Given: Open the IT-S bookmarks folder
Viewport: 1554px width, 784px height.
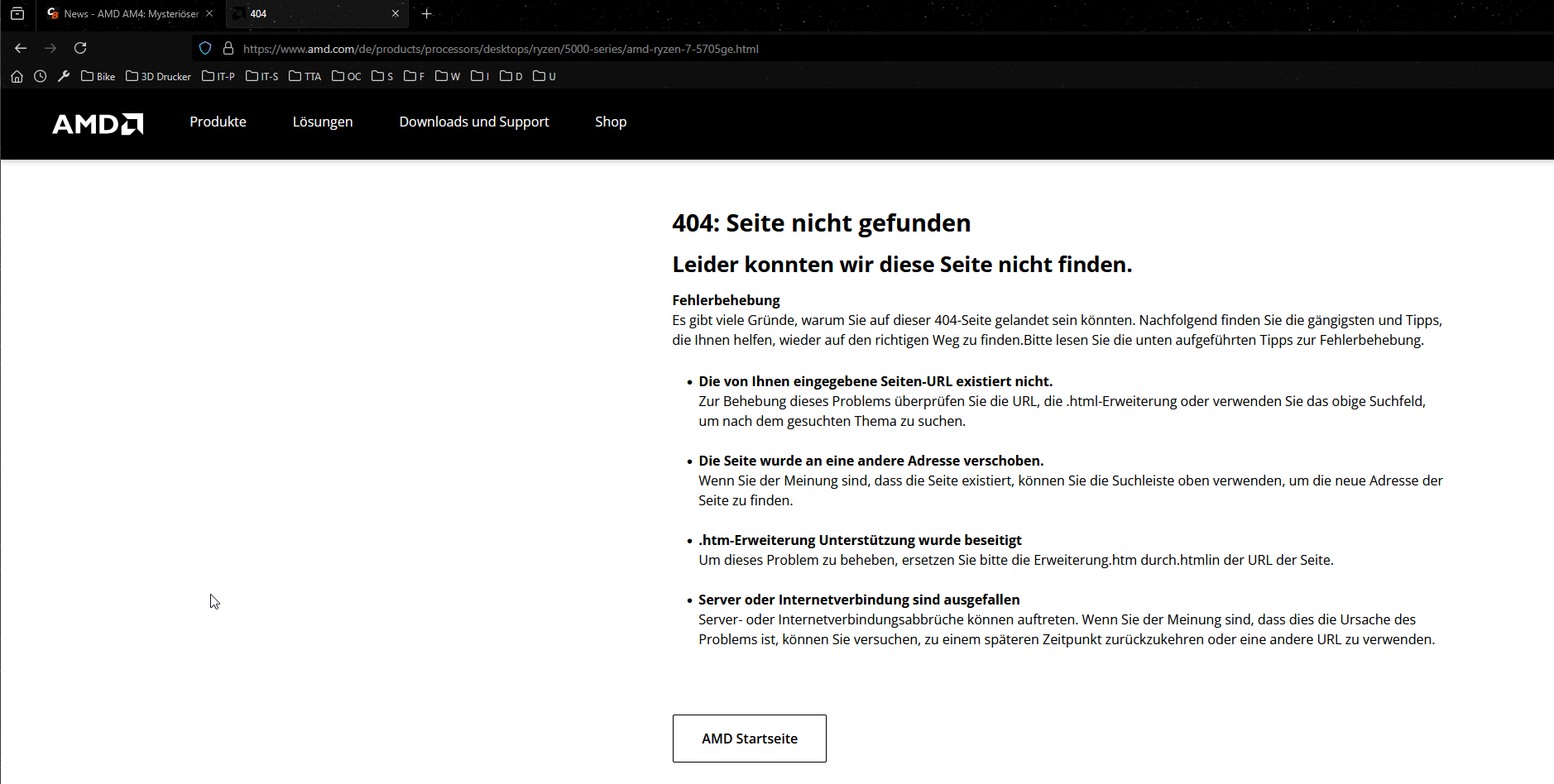Looking at the screenshot, I should click(x=261, y=76).
